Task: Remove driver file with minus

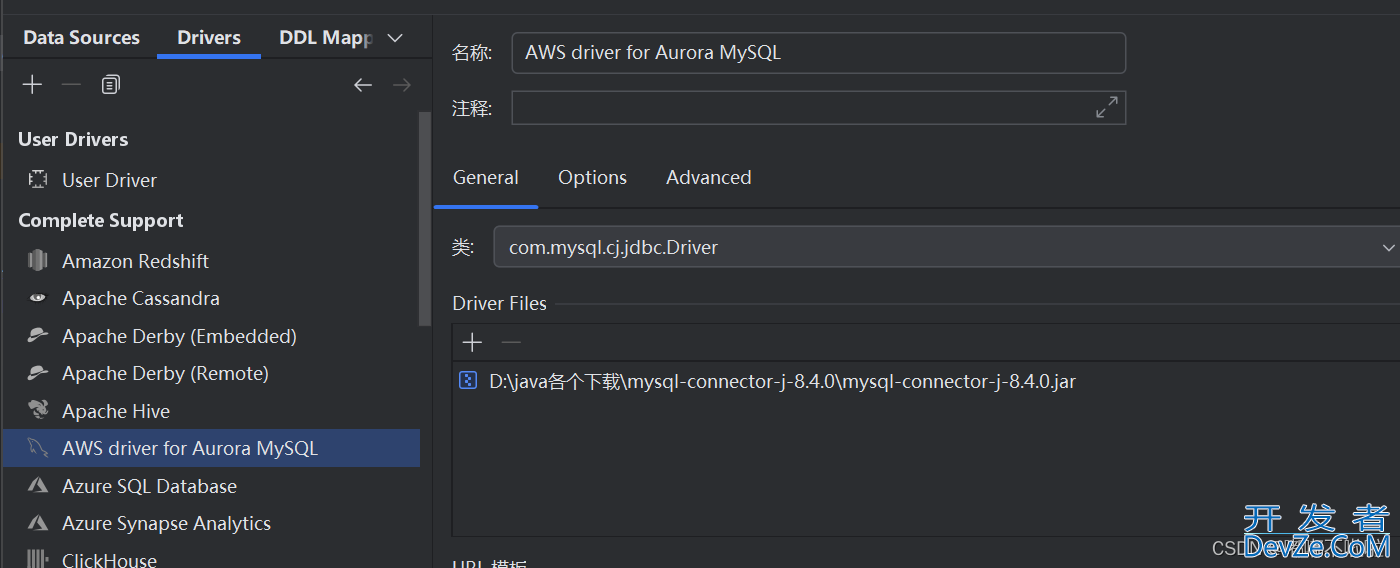Action: click(x=511, y=343)
